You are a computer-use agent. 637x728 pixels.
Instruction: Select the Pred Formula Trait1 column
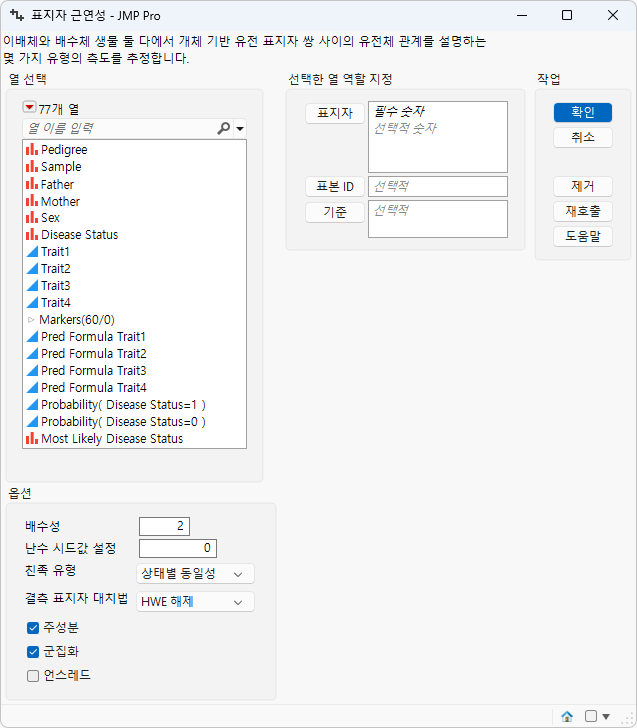pos(93,337)
